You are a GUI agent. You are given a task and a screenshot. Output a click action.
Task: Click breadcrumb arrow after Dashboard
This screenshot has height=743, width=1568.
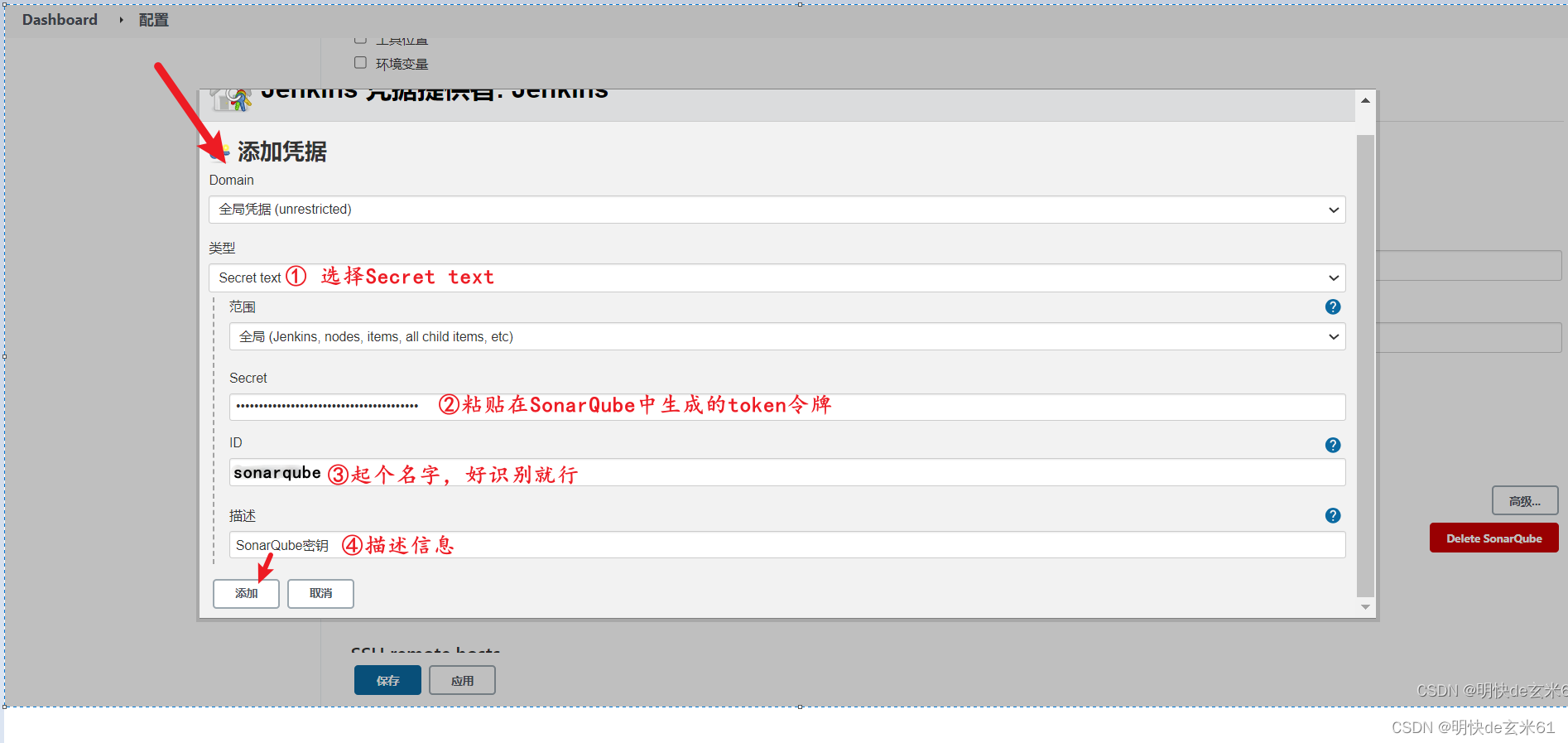(121, 20)
